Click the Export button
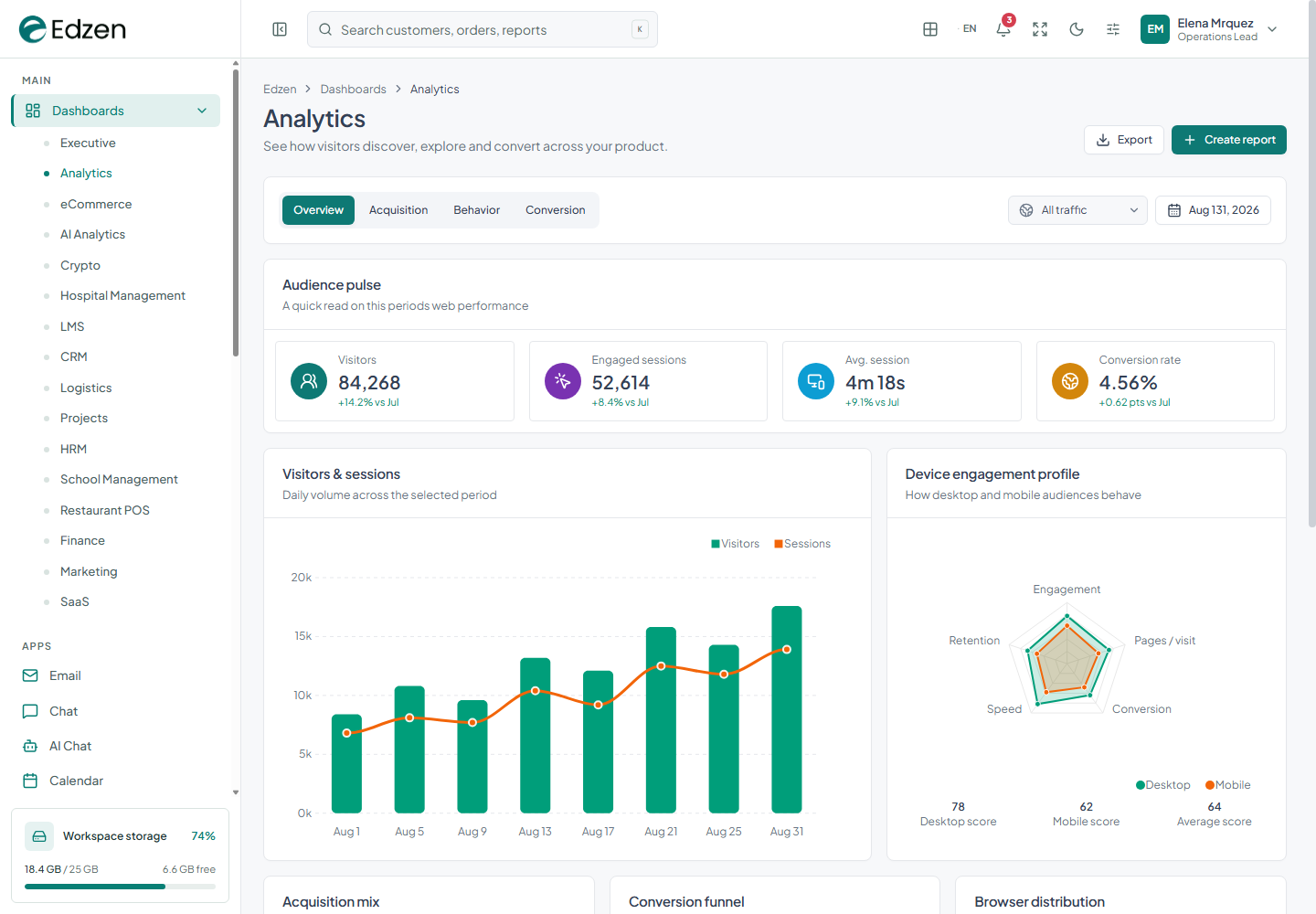Viewport: 1316px width, 914px height. pos(1124,140)
